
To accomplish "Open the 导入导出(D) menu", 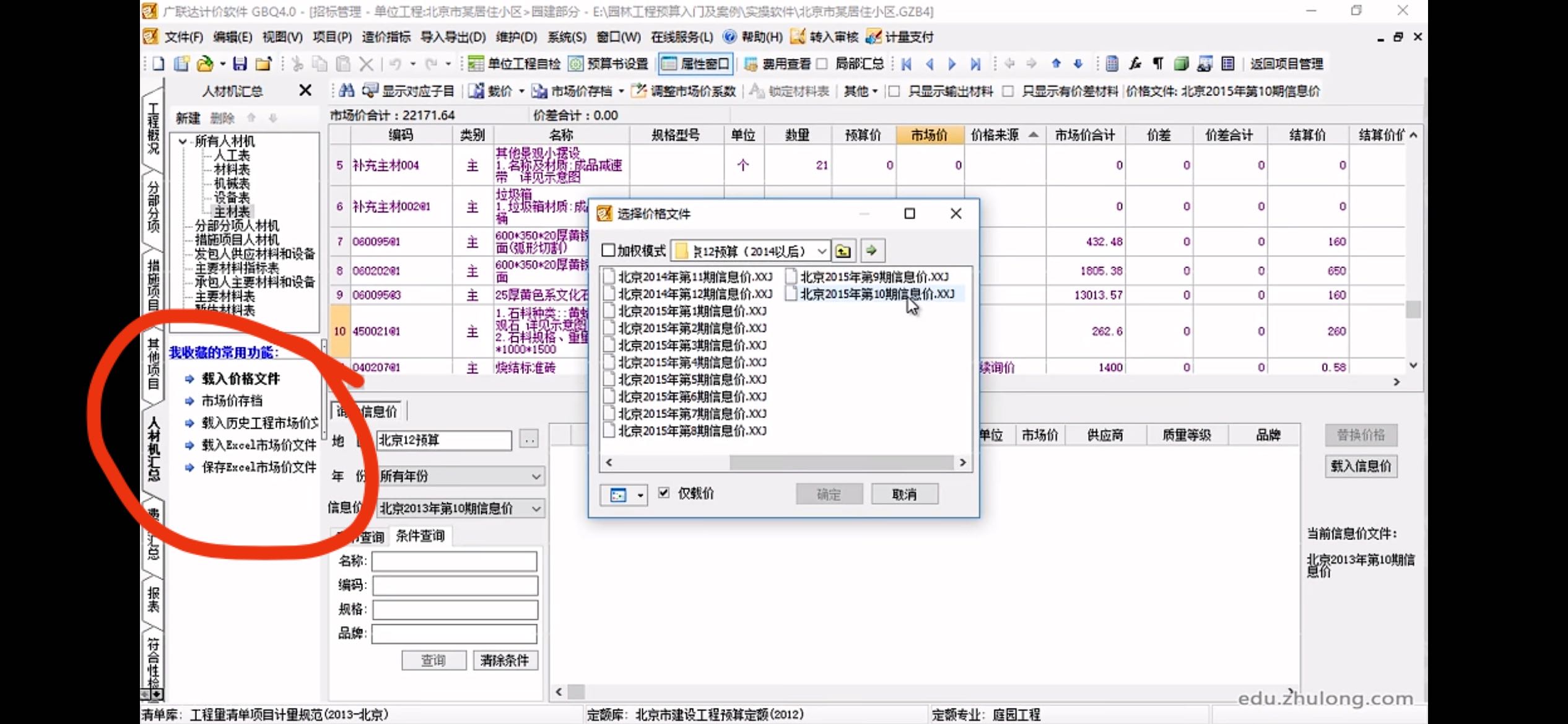I will pos(453,37).
